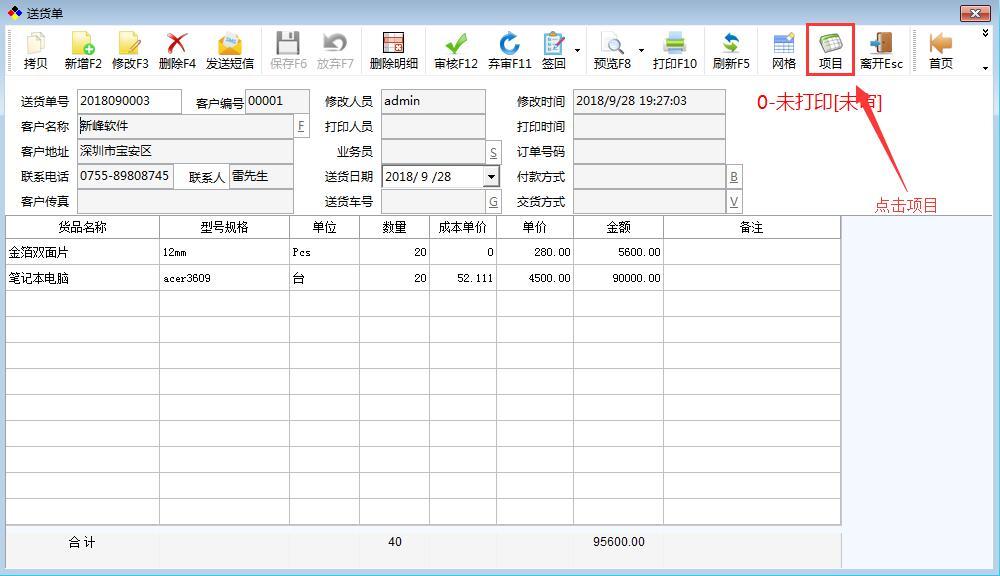
Task: Click the 签回 sign-back icon
Action: (x=554, y=50)
